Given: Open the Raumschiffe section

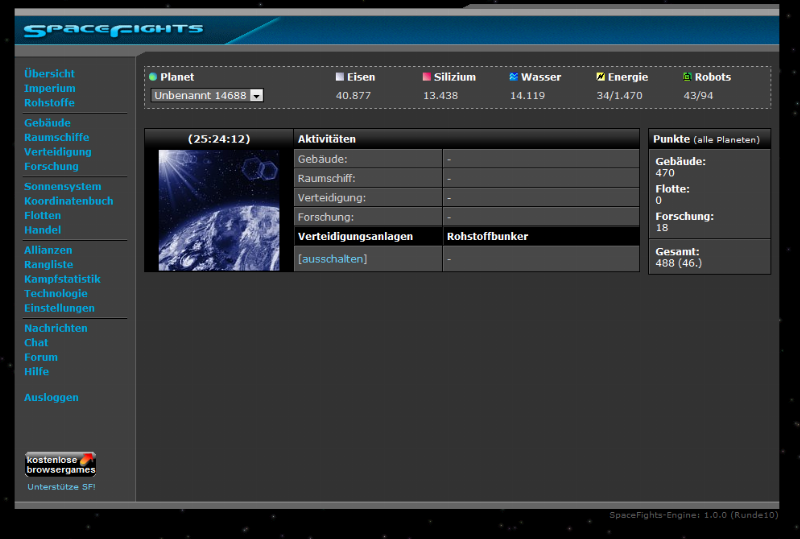Looking at the screenshot, I should pos(57,137).
